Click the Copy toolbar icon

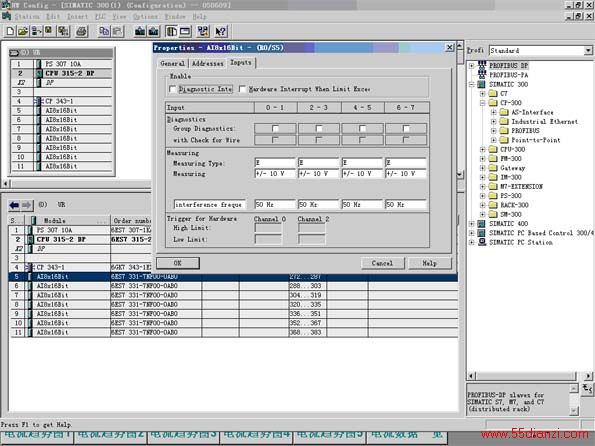point(104,31)
